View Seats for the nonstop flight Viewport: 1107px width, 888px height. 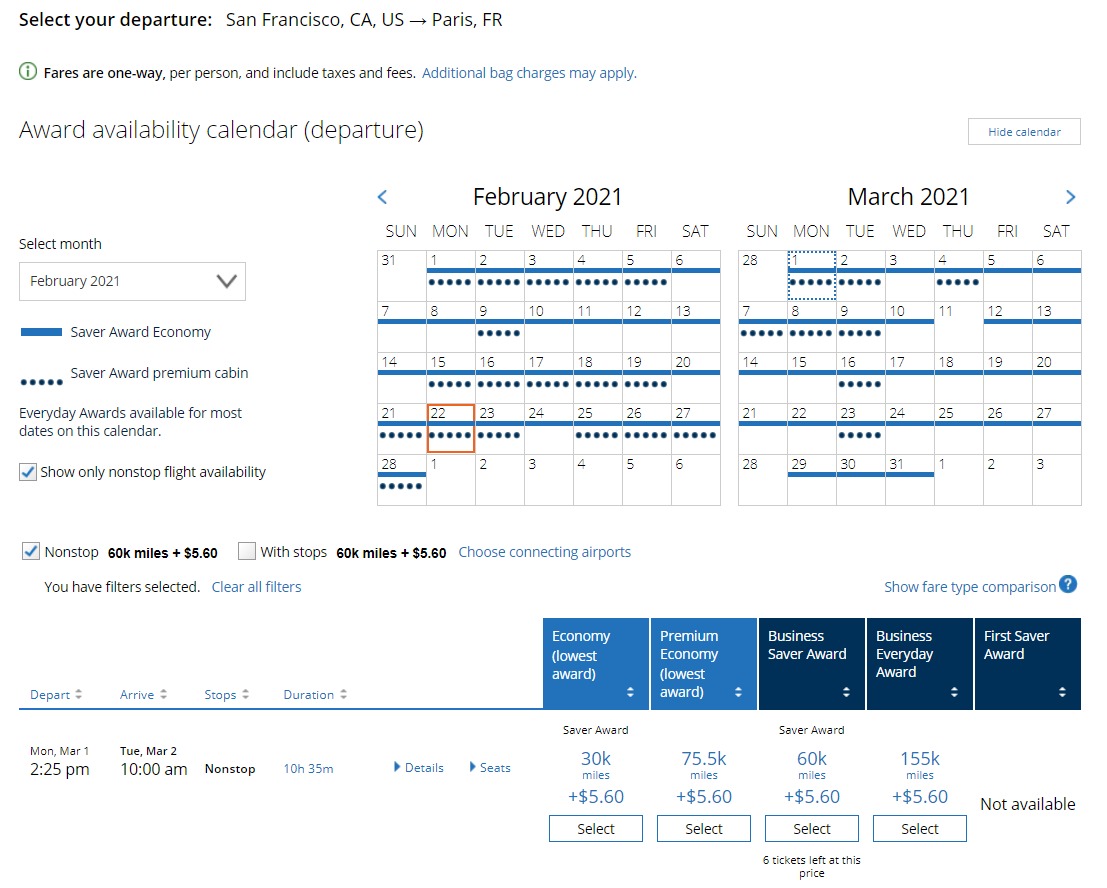(489, 768)
